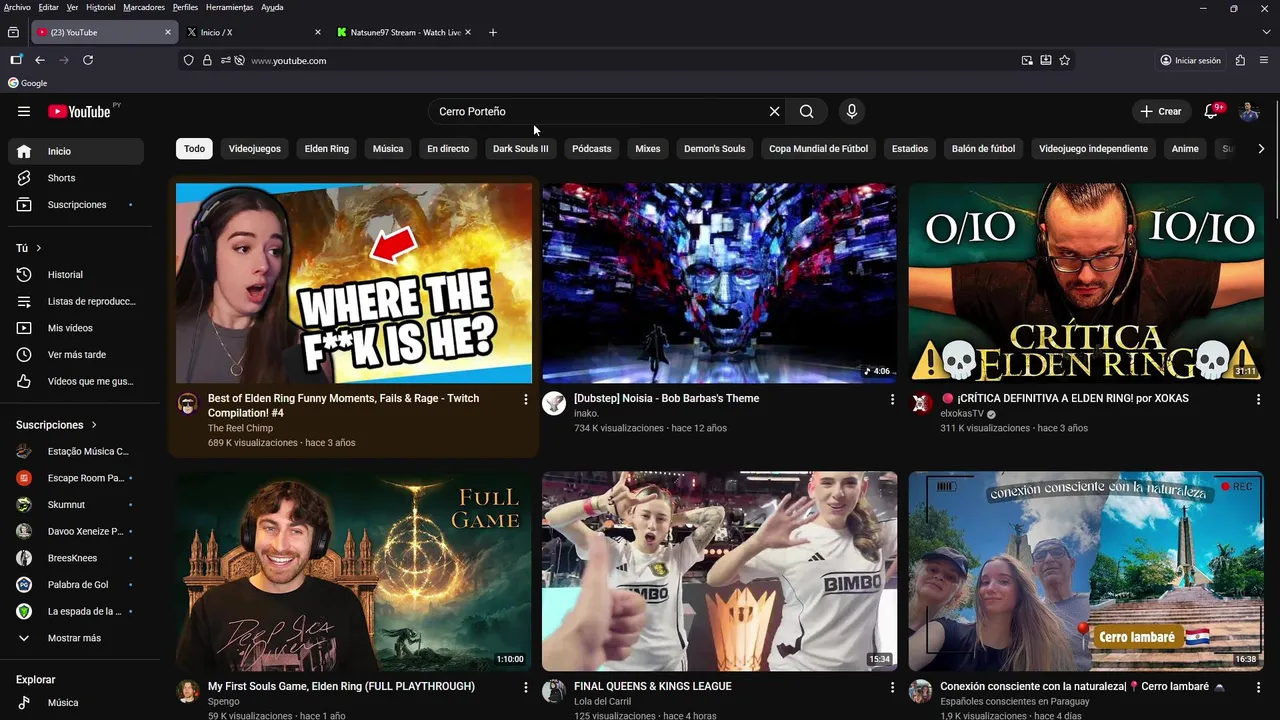
Task: Close the Inicio / X tab
Action: point(318,32)
